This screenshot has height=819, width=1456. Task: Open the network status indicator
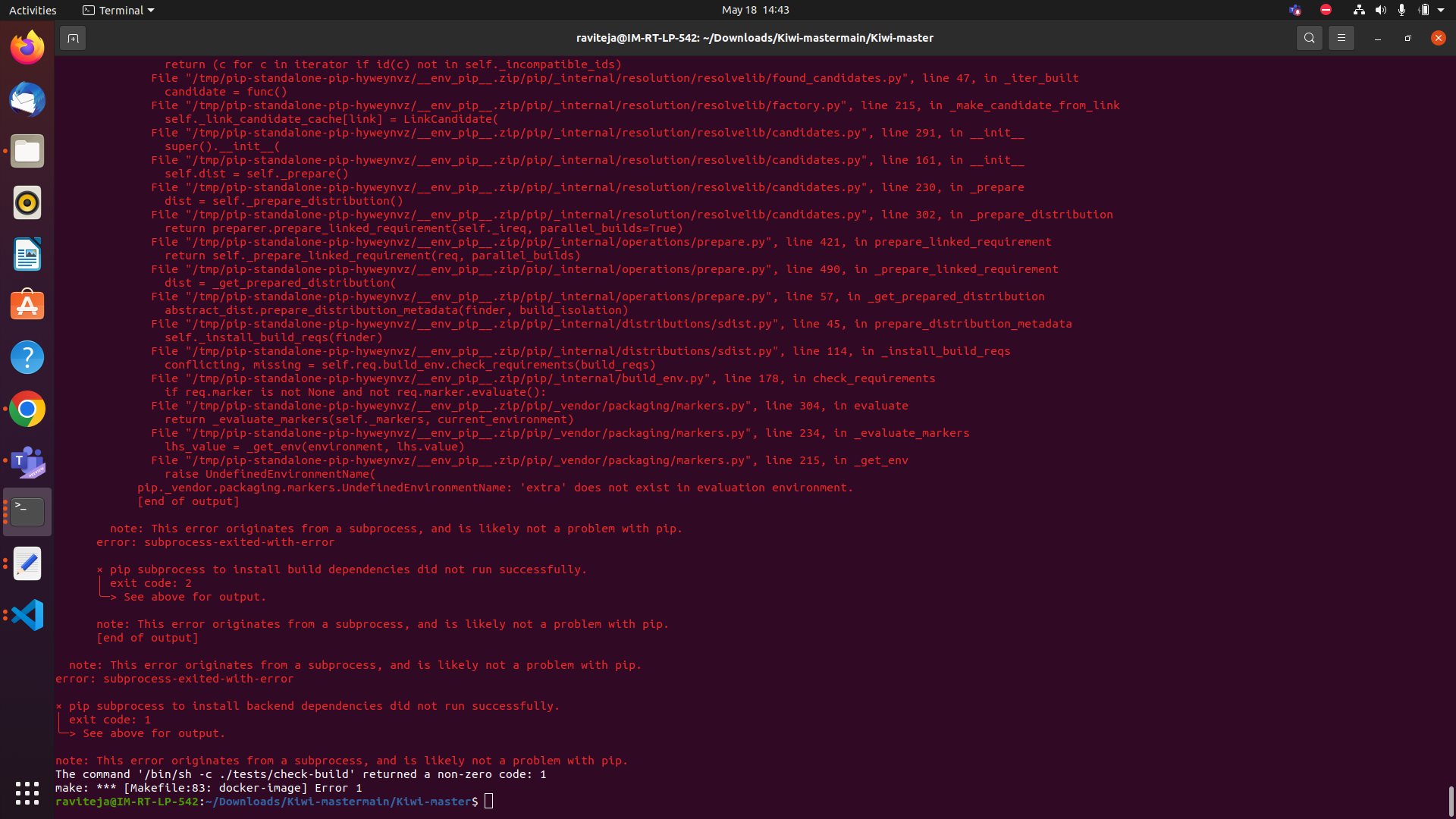coord(1359,10)
